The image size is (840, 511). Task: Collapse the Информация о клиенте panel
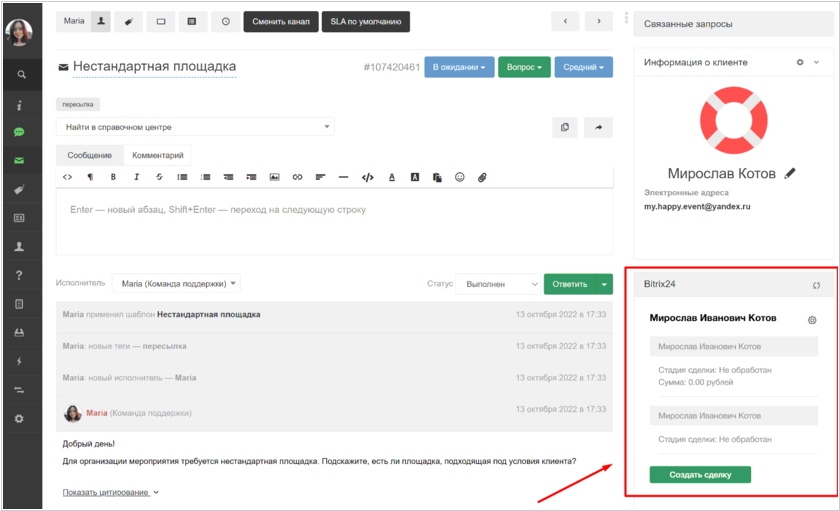816,62
